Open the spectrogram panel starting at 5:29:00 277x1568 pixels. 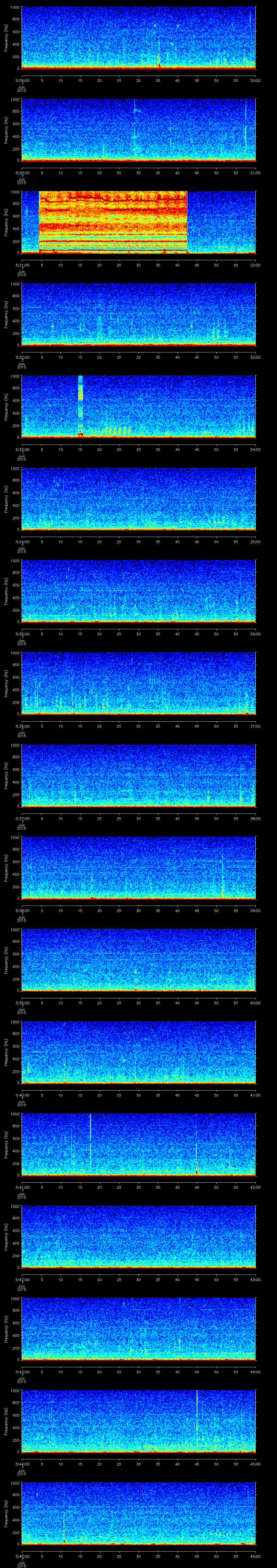(x=138, y=38)
